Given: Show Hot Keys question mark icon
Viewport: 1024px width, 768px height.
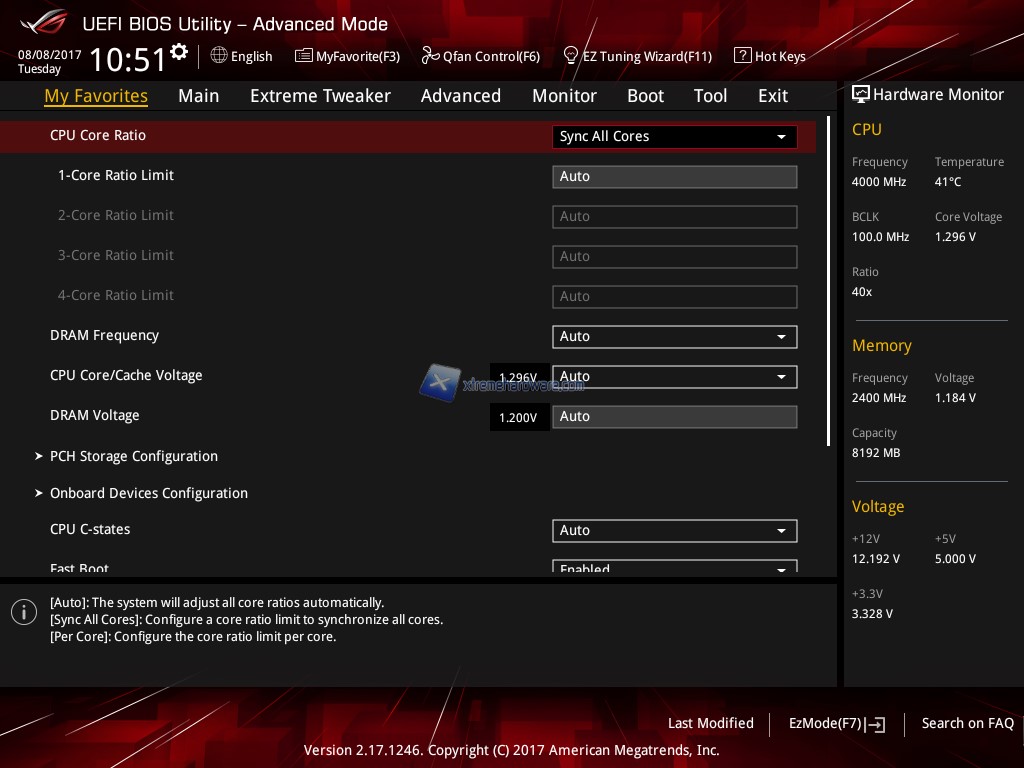Looking at the screenshot, I should pyautogui.click(x=742, y=56).
